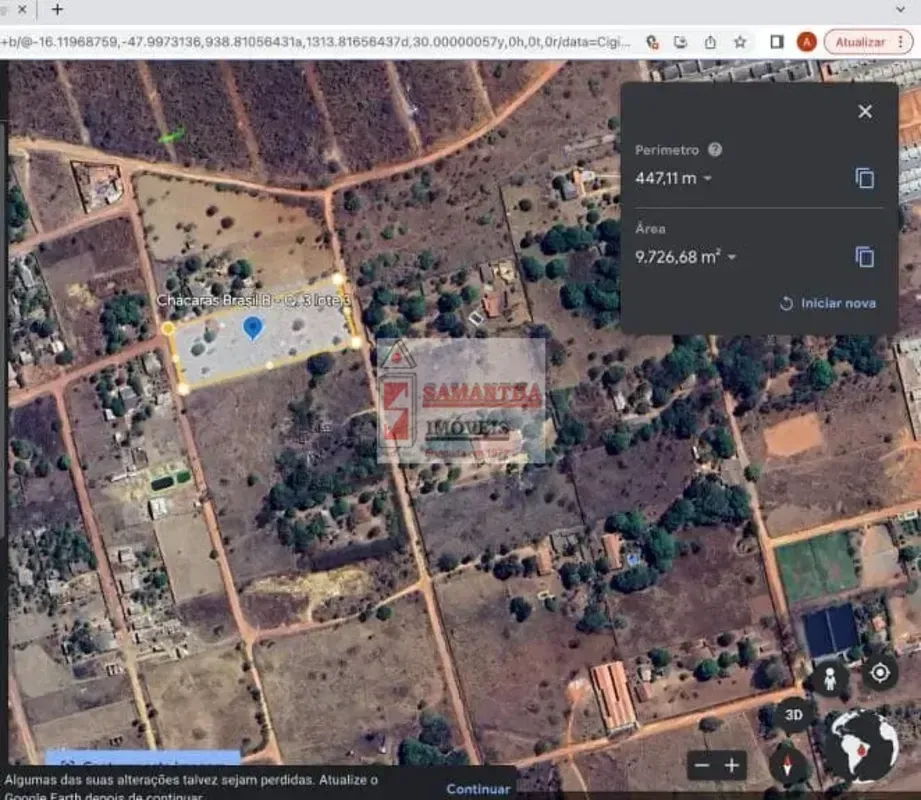Image resolution: width=921 pixels, height=800 pixels.
Task: Click the Continuar link in the warning
Action: [478, 788]
